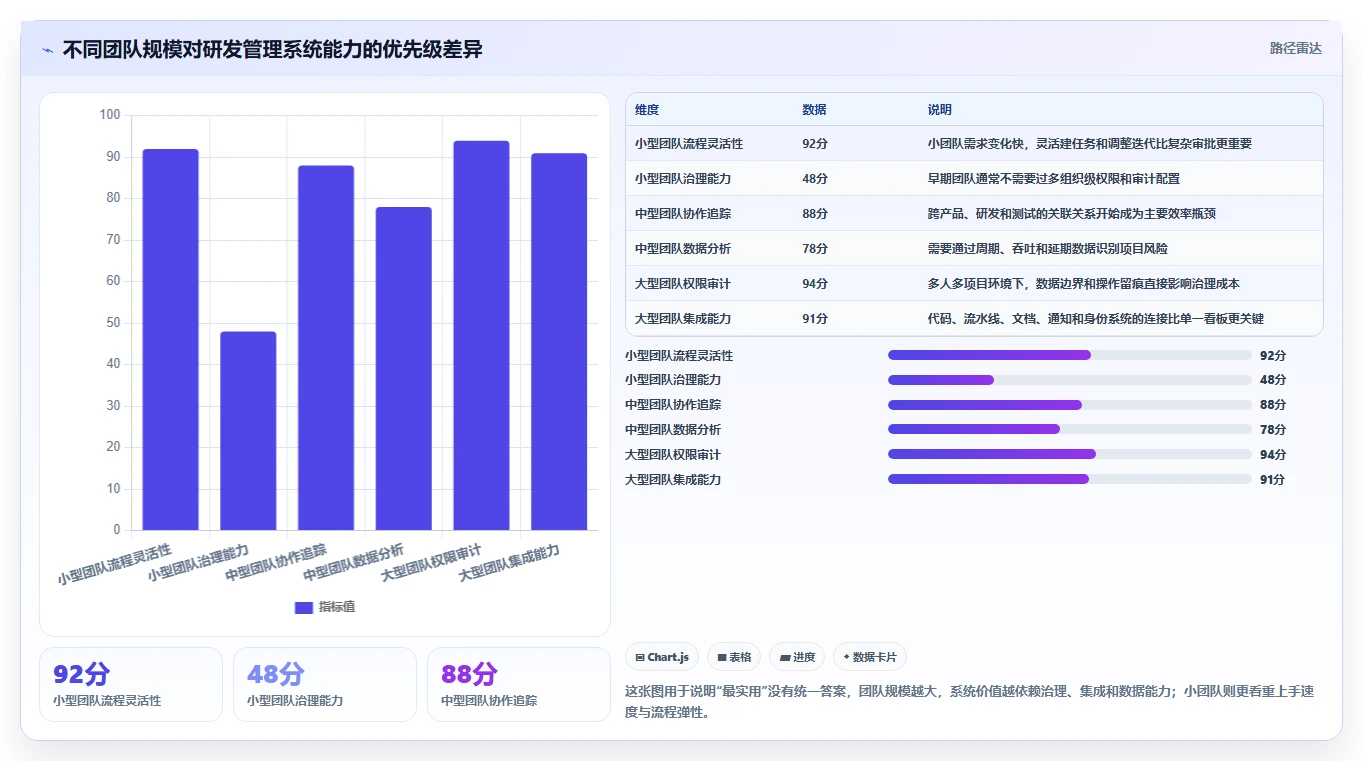
Task: Click description starting 早期团队通常不需要
Action: [1053, 179]
